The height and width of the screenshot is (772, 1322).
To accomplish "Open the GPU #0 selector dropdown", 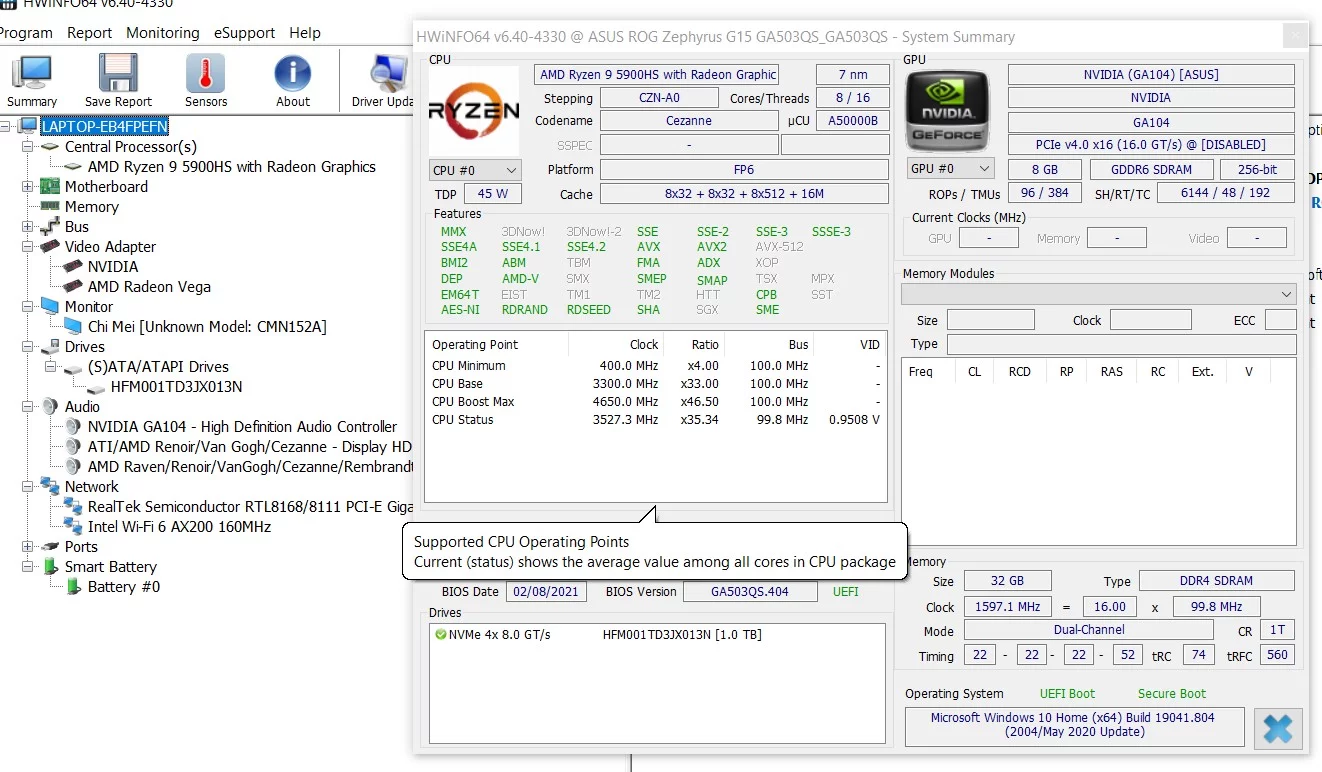I will [x=951, y=169].
